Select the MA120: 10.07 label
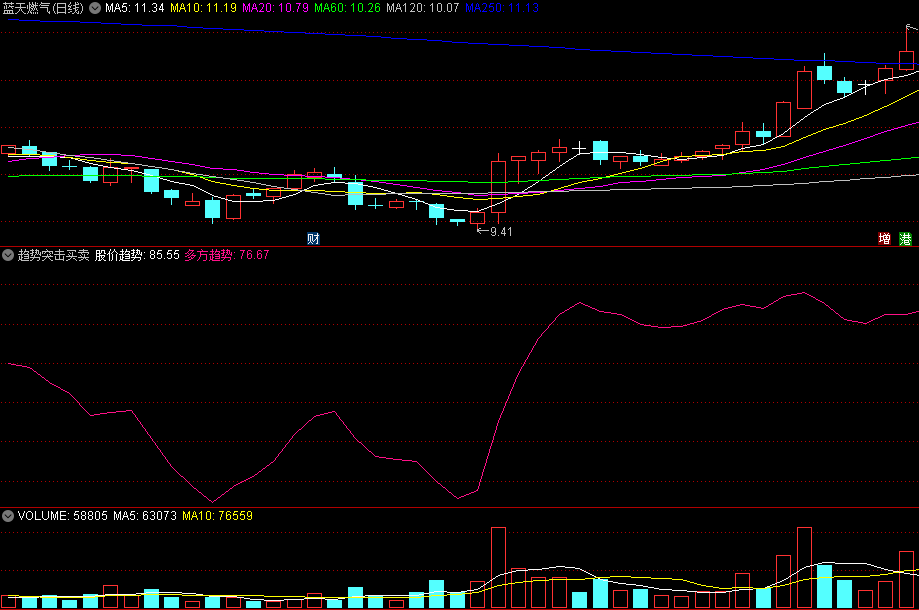919x610 pixels. 423,8
